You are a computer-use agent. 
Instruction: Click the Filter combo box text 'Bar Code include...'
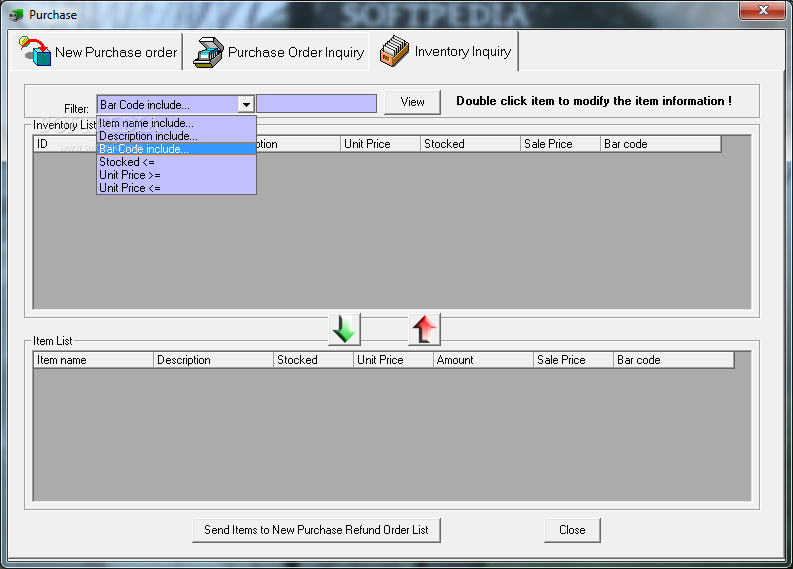tap(145, 105)
